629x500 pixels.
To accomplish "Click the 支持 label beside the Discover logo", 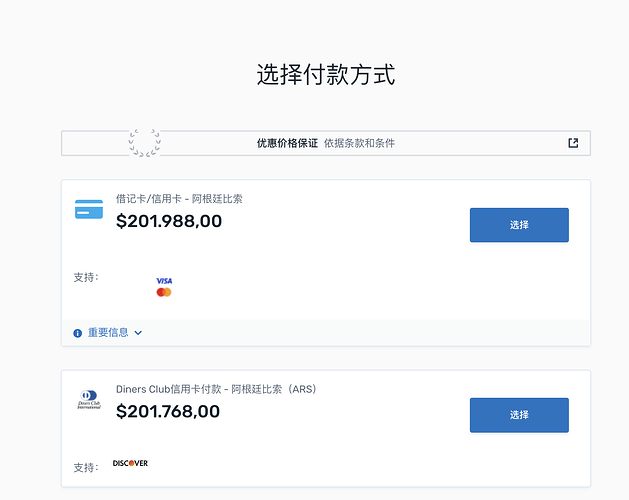I will 86,467.
